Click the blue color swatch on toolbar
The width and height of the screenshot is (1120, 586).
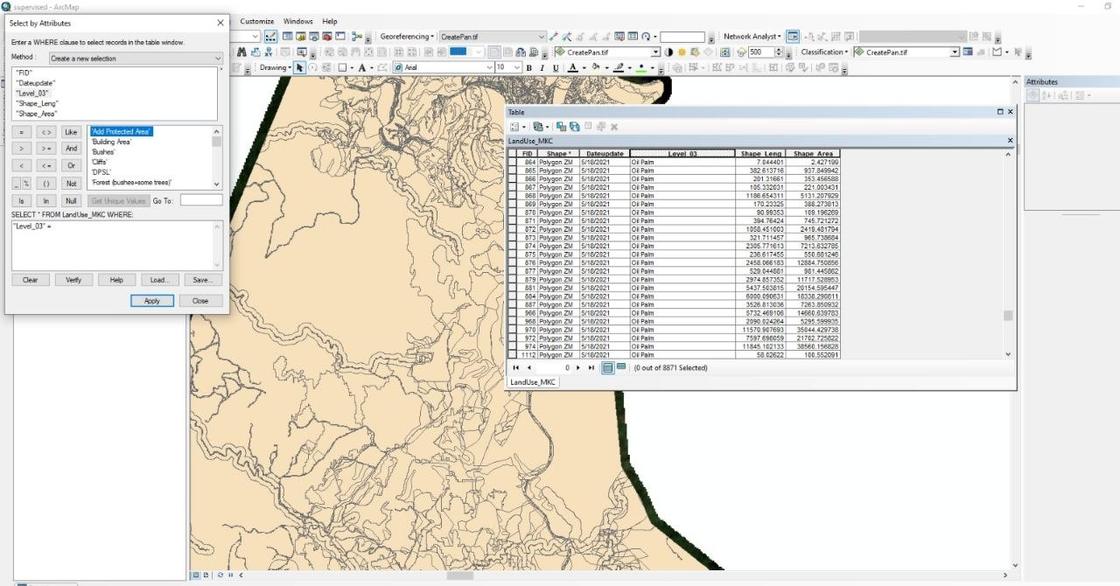click(458, 51)
